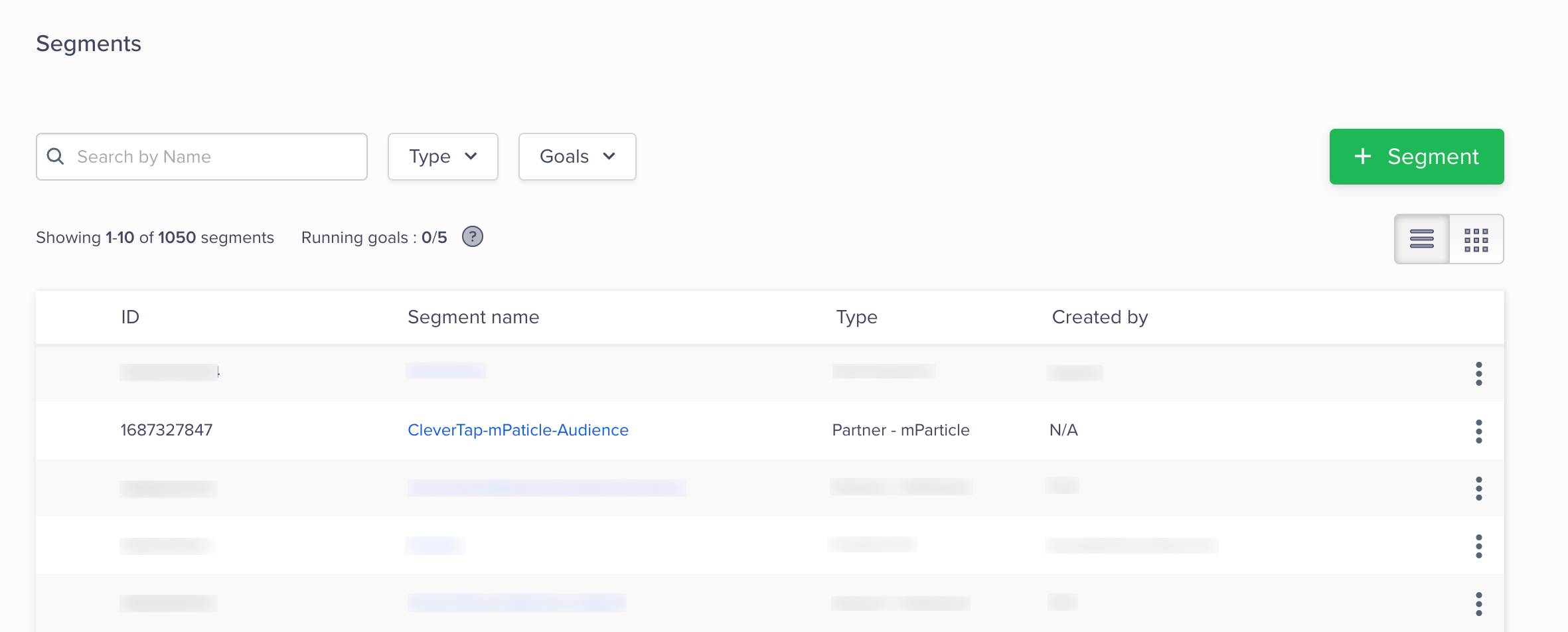Open the CleverTap-mPaticle-Audience segment link
This screenshot has width=1568, height=632.
coord(518,430)
